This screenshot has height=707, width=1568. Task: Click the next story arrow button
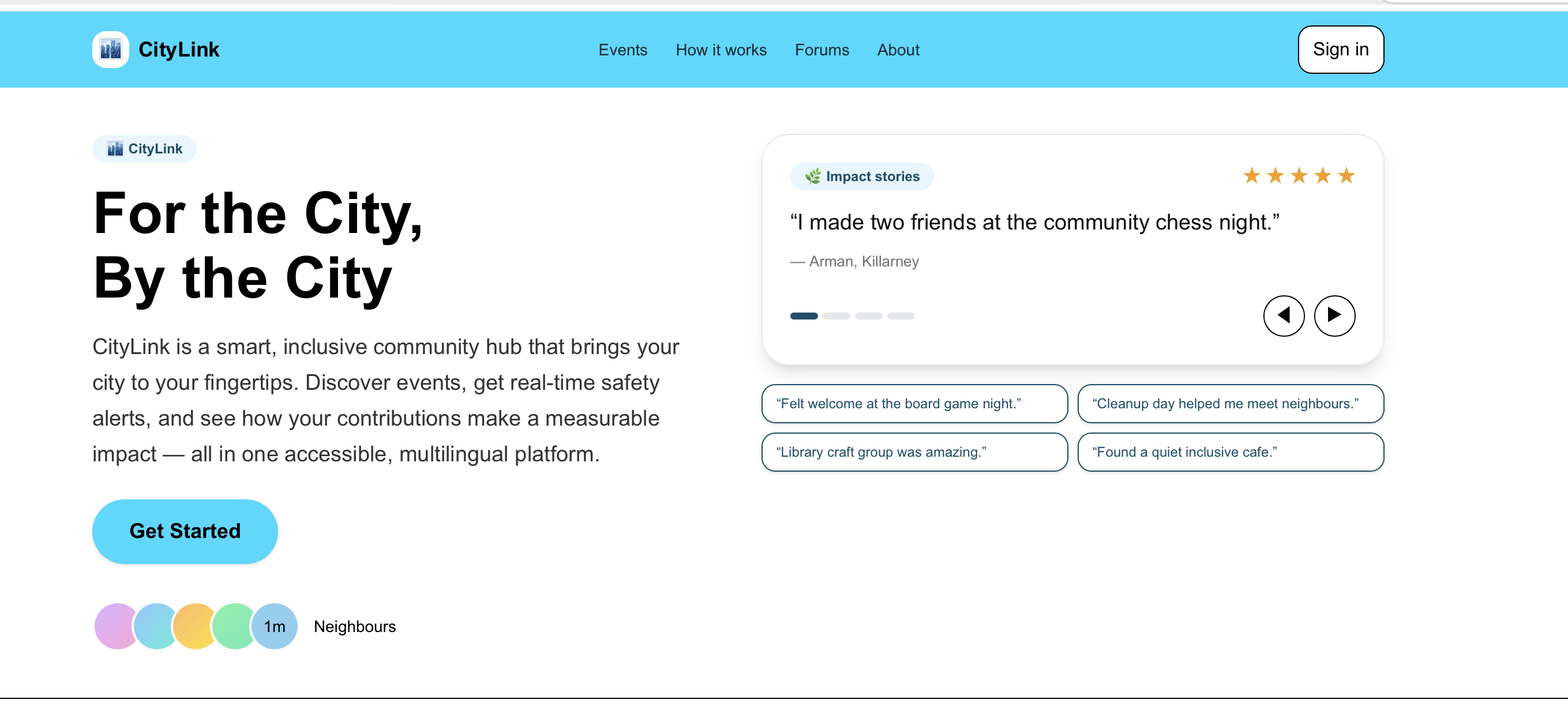pyautogui.click(x=1334, y=315)
